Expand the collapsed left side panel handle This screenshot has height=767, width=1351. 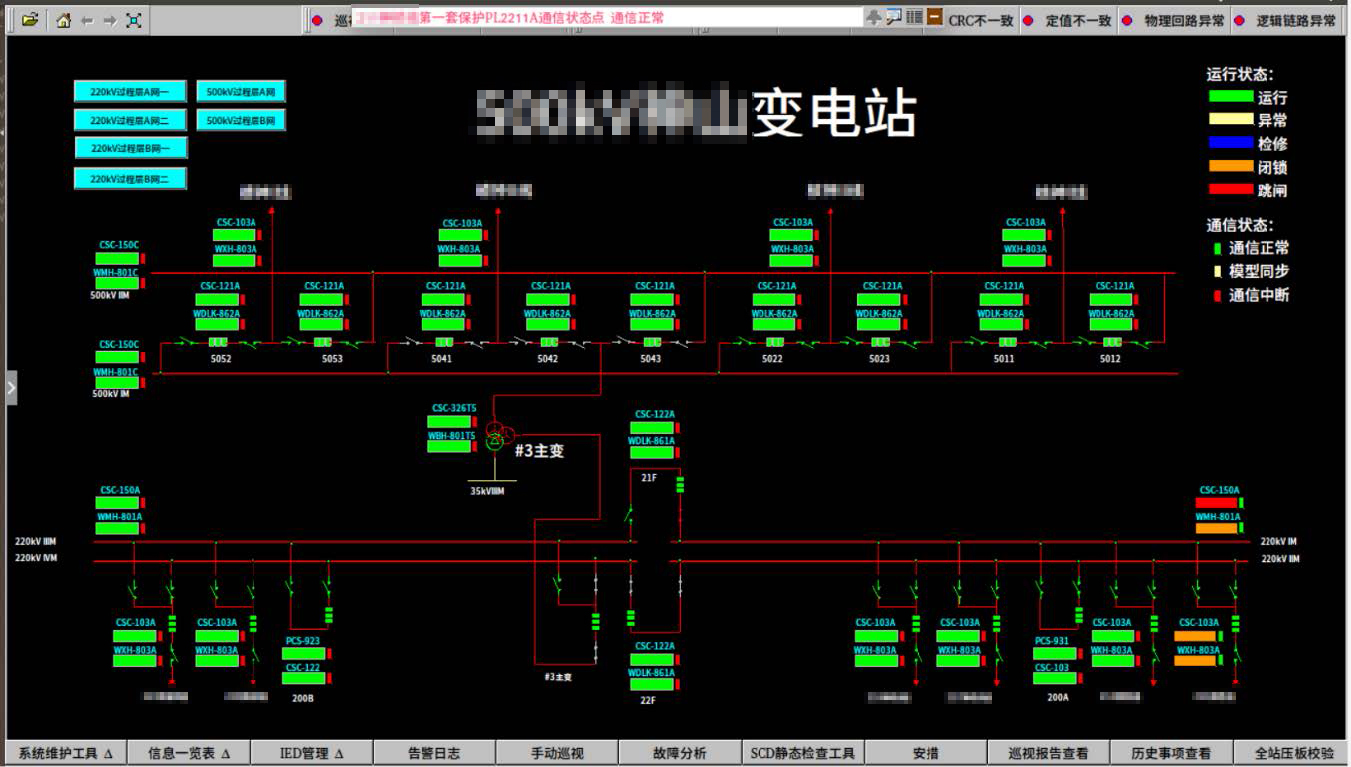click(11, 387)
